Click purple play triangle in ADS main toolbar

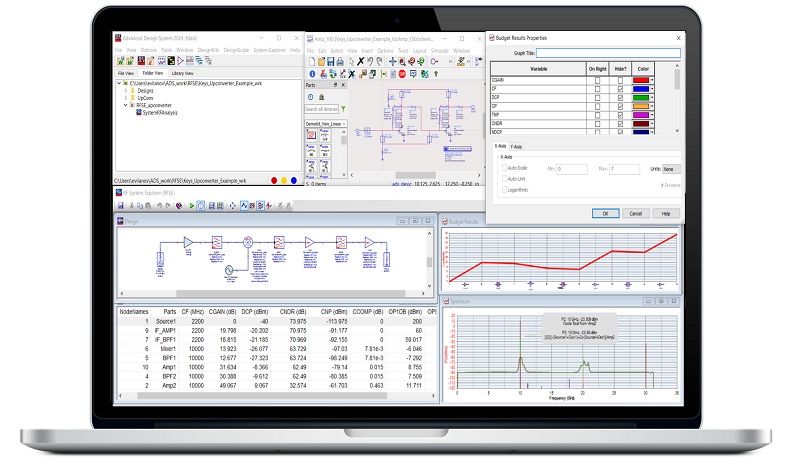tap(180, 61)
